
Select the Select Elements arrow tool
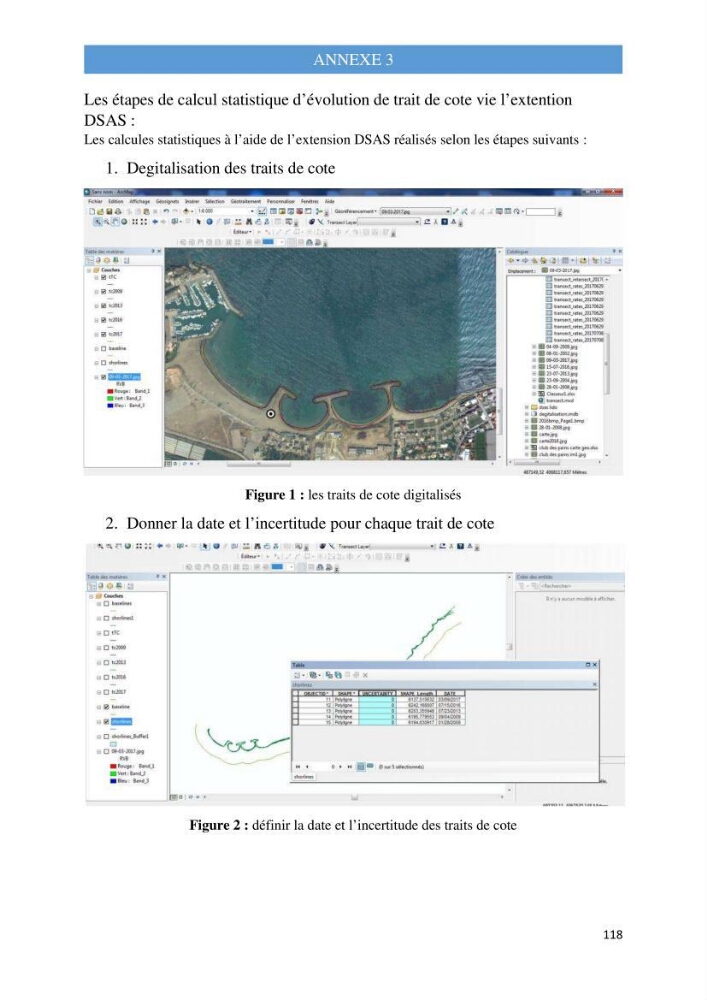pos(199,222)
